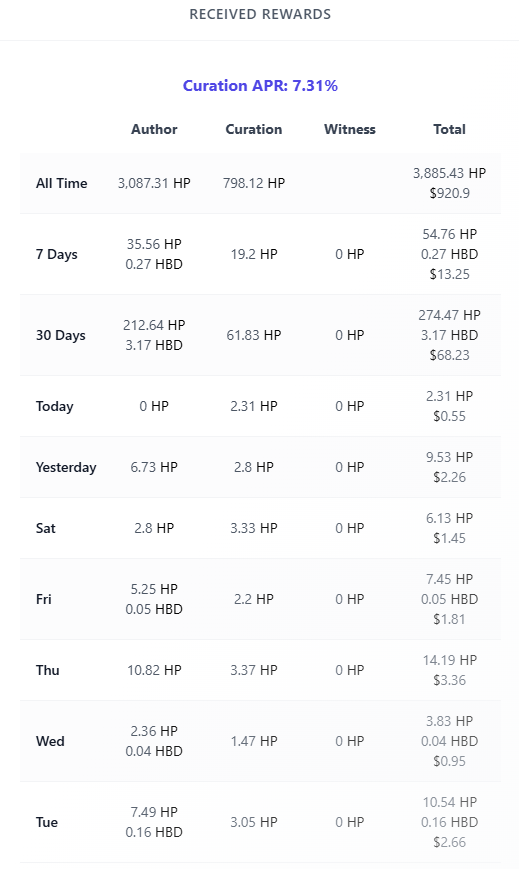
Task: Select the Curation APR 7.31% text
Action: 260,85
